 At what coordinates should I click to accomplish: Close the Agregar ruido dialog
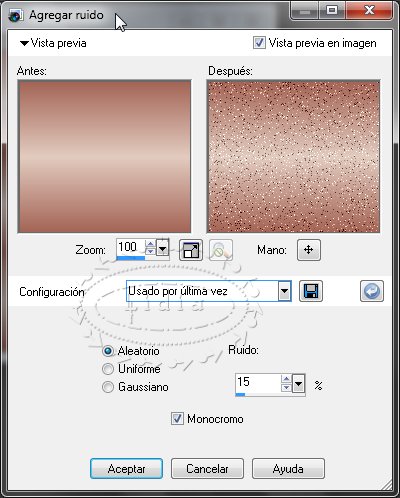tap(369, 11)
